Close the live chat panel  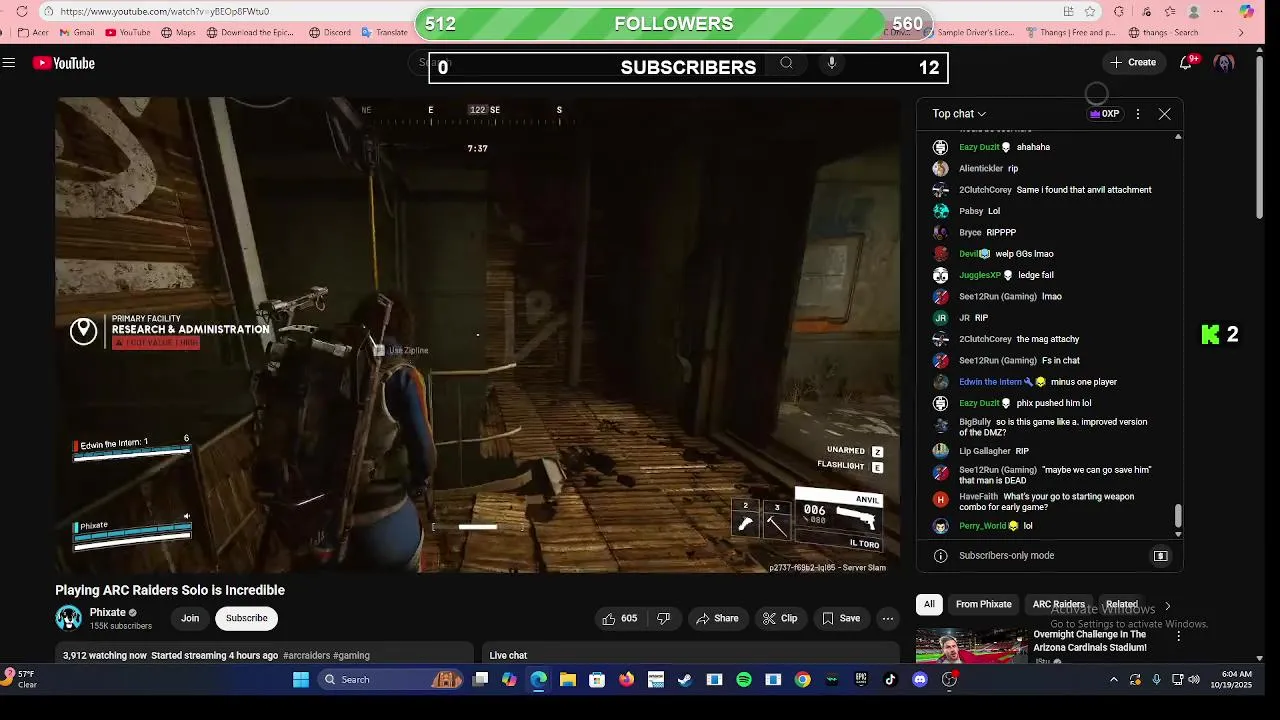1164,114
